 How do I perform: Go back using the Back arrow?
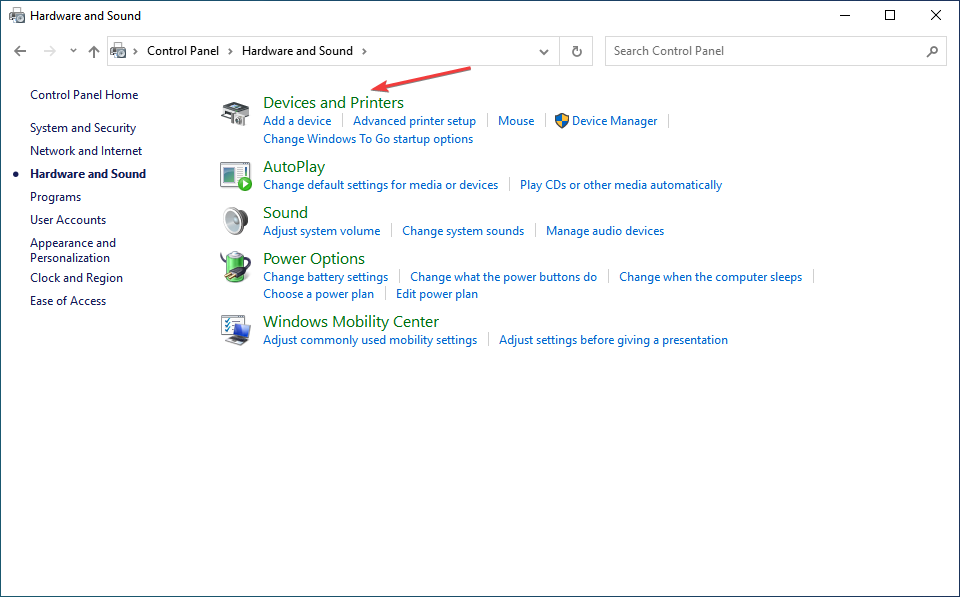click(20, 51)
